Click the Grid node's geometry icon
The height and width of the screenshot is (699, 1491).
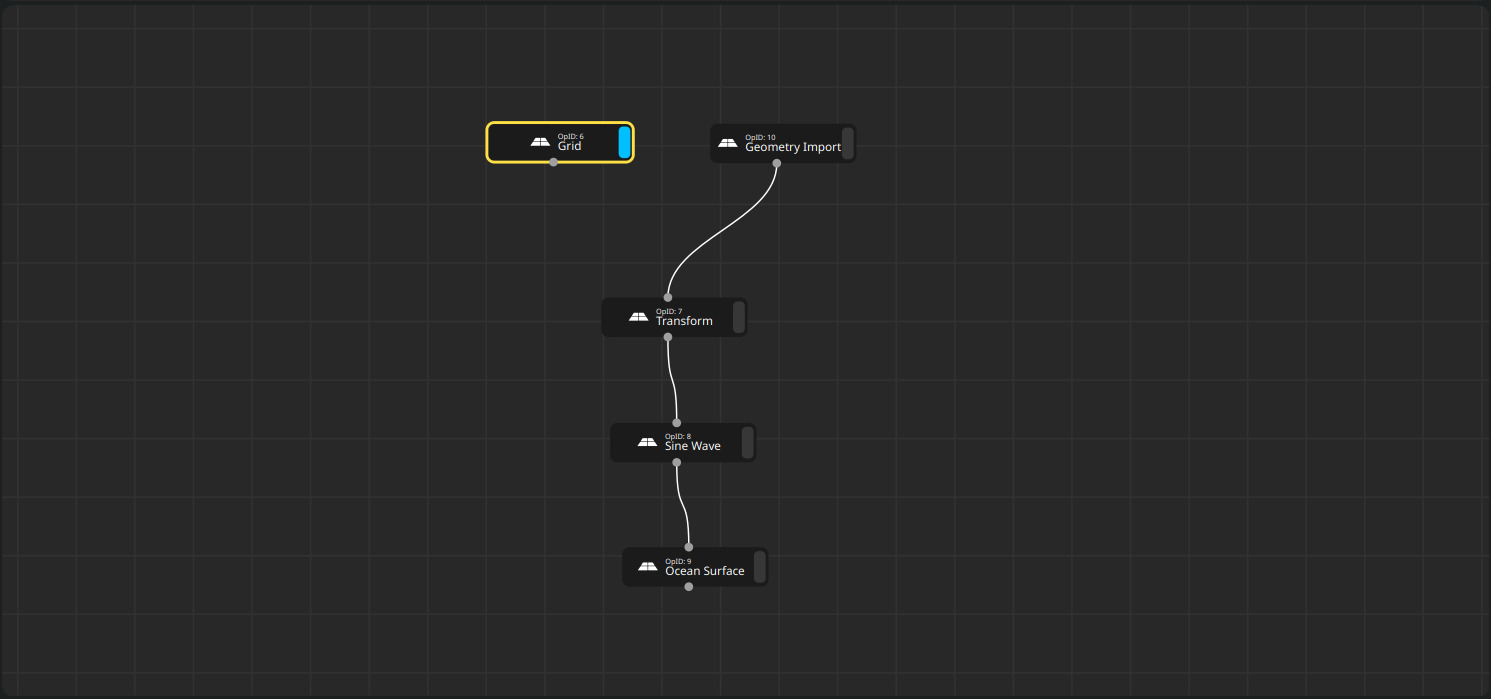(x=540, y=143)
